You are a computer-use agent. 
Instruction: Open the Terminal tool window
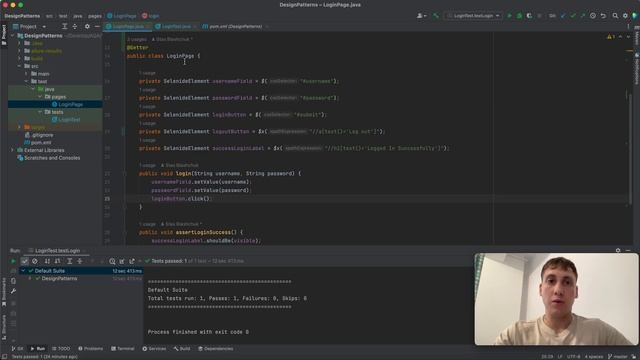coord(122,349)
